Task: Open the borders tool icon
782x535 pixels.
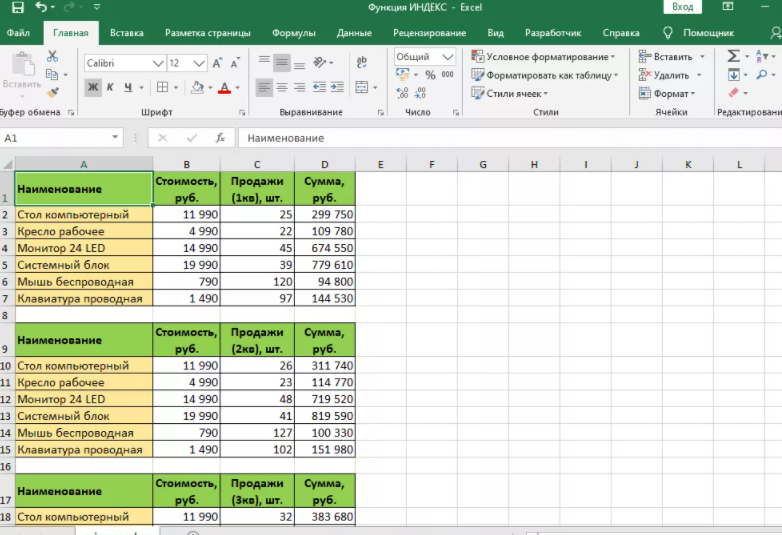Action: [162, 87]
